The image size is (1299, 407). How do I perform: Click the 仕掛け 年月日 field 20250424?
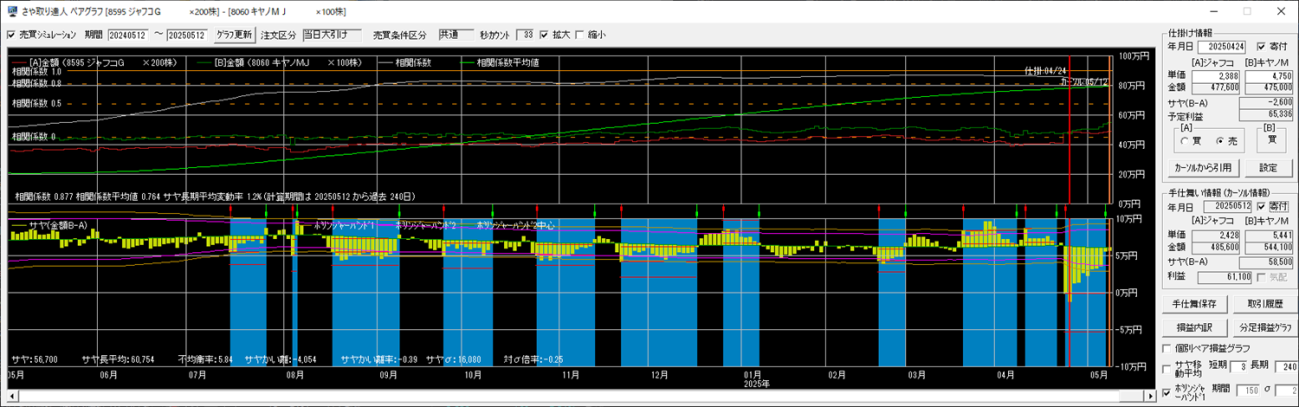[x=1225, y=46]
